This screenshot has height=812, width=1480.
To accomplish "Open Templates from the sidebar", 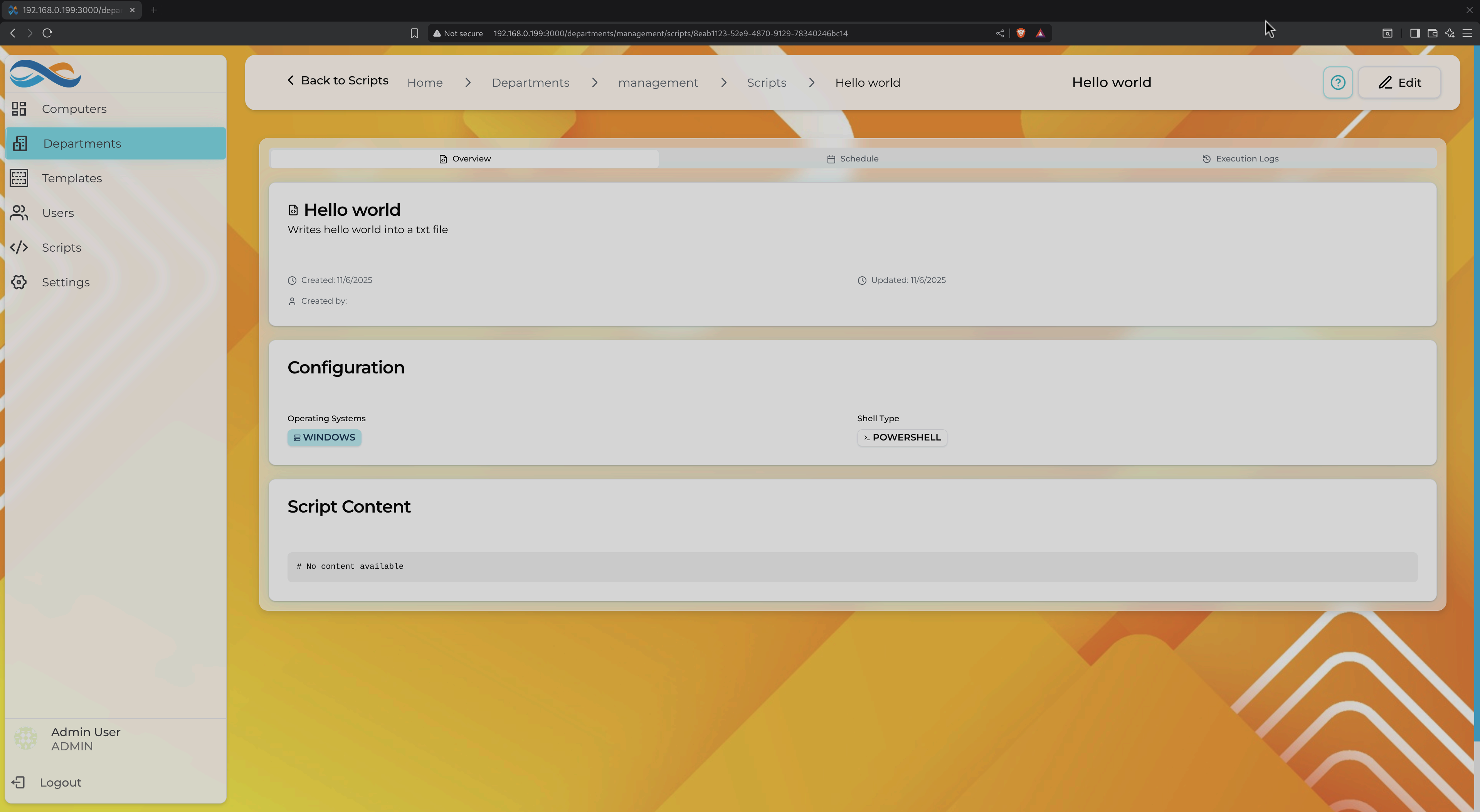I will (71, 178).
